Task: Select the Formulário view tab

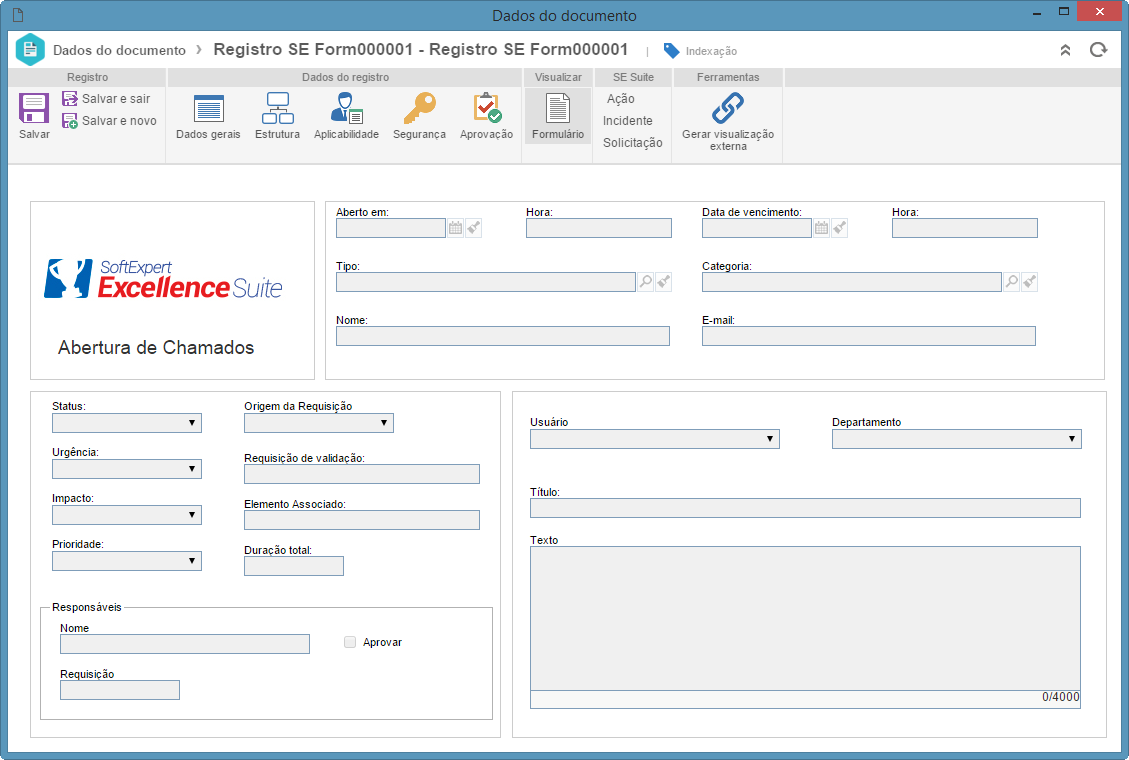Action: (x=558, y=116)
